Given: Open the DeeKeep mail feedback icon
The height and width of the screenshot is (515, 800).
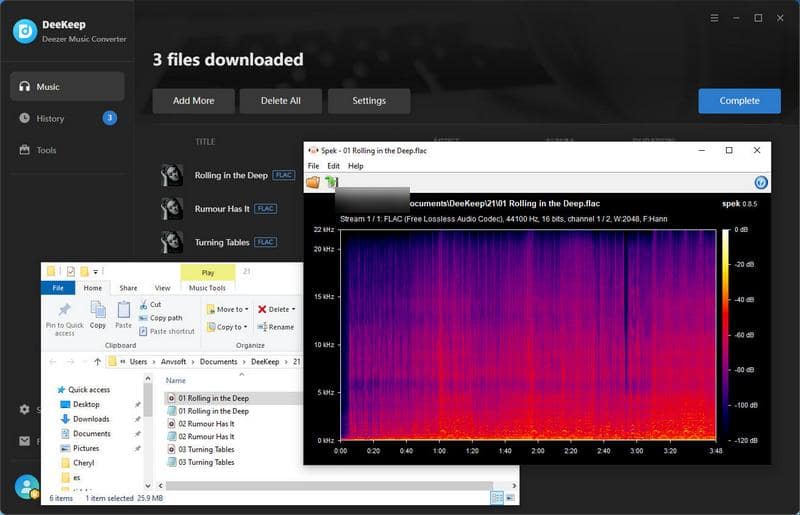Looking at the screenshot, I should (x=24, y=440).
